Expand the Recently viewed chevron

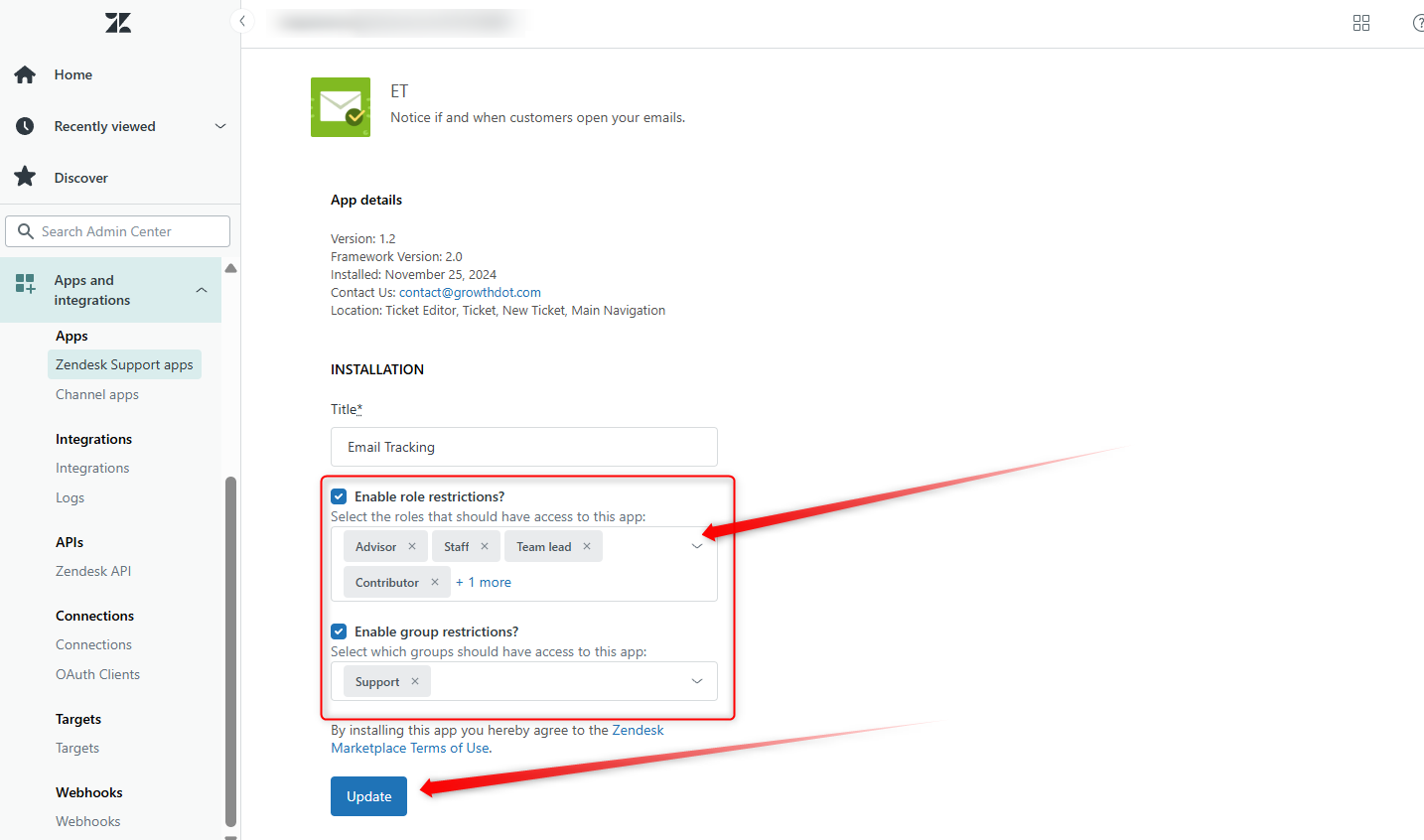click(220, 126)
